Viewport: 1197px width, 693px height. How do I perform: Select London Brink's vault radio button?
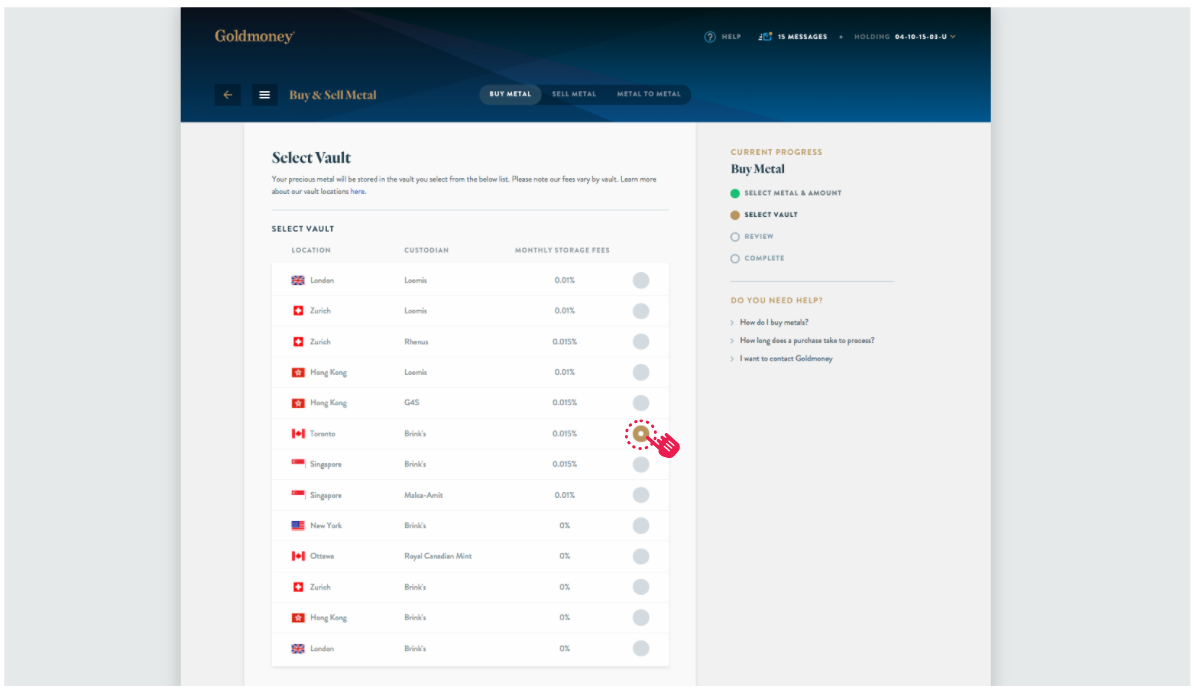[x=640, y=648]
